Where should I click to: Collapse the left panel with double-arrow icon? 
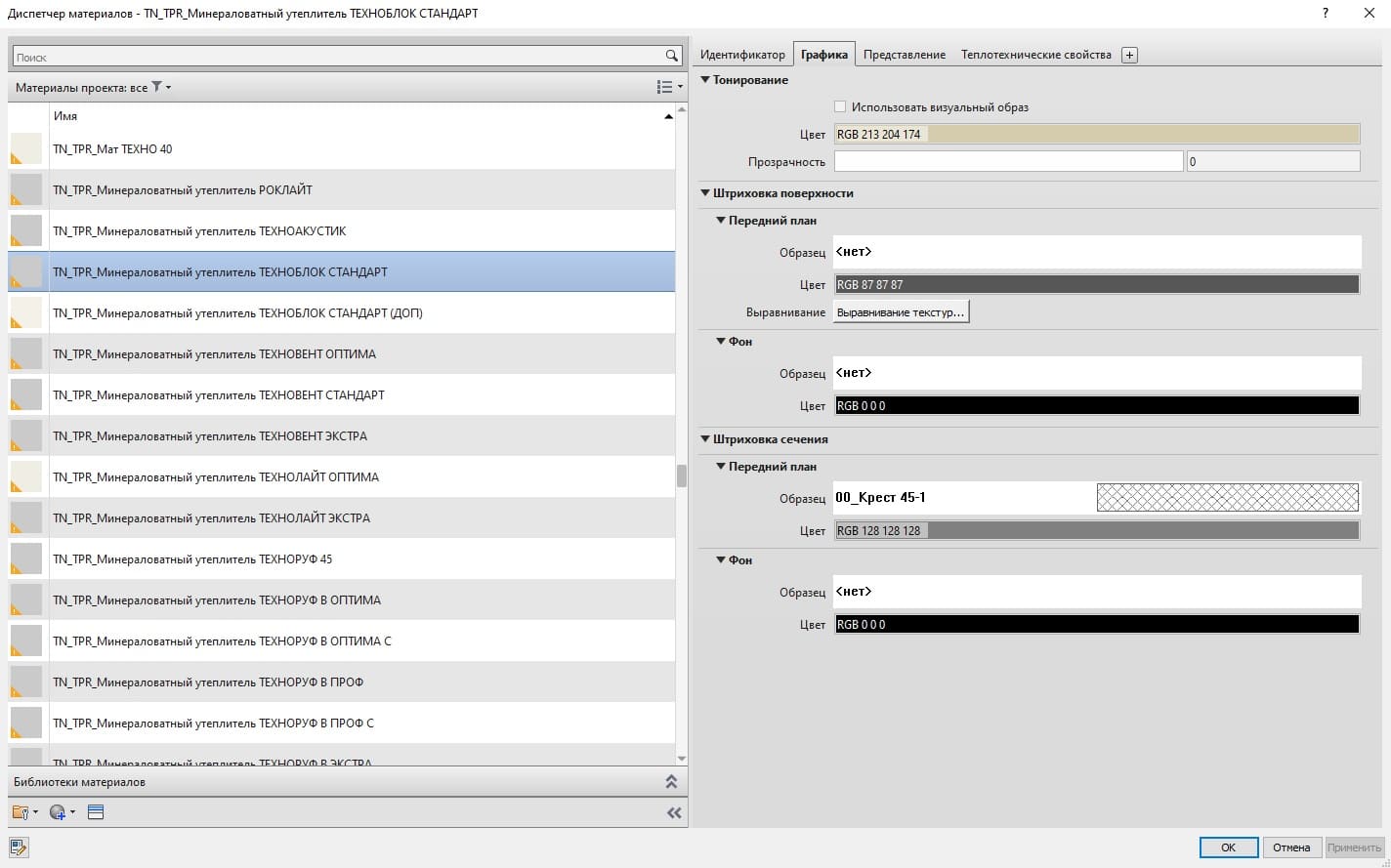pos(674,812)
